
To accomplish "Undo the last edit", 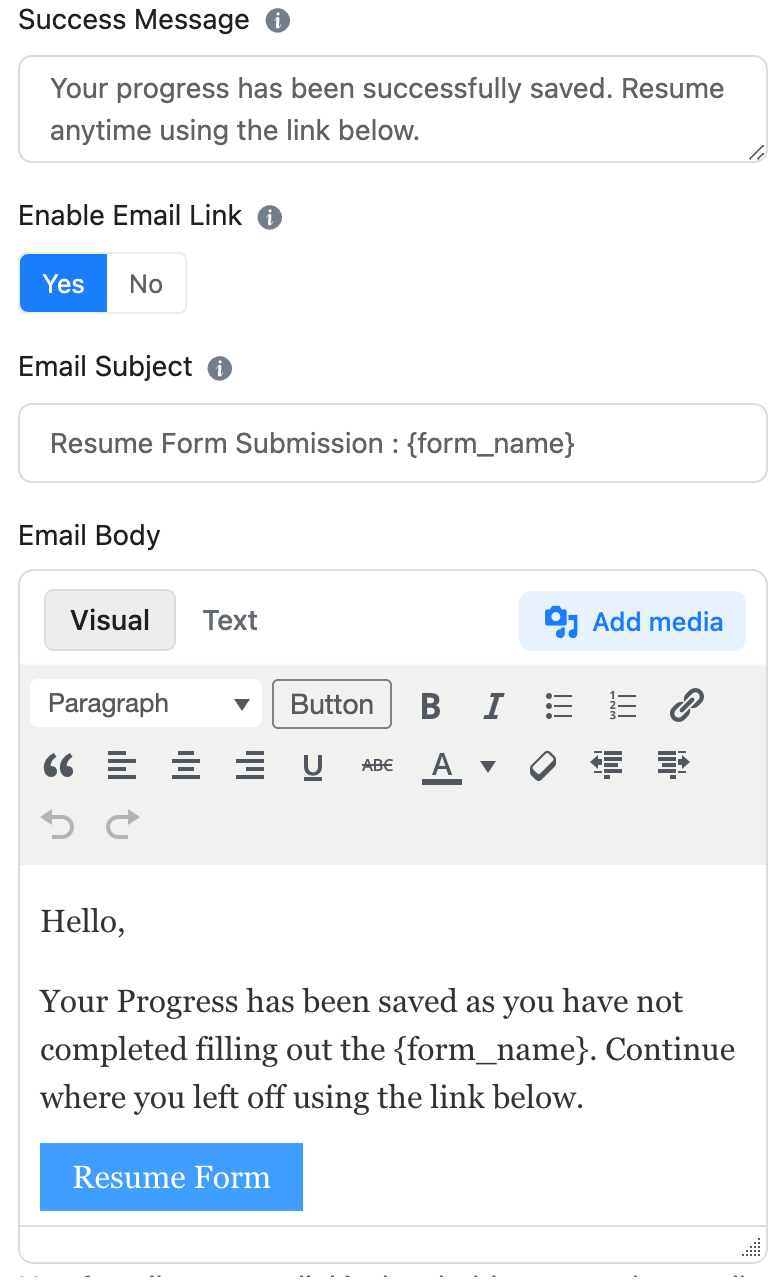I will pos(58,825).
